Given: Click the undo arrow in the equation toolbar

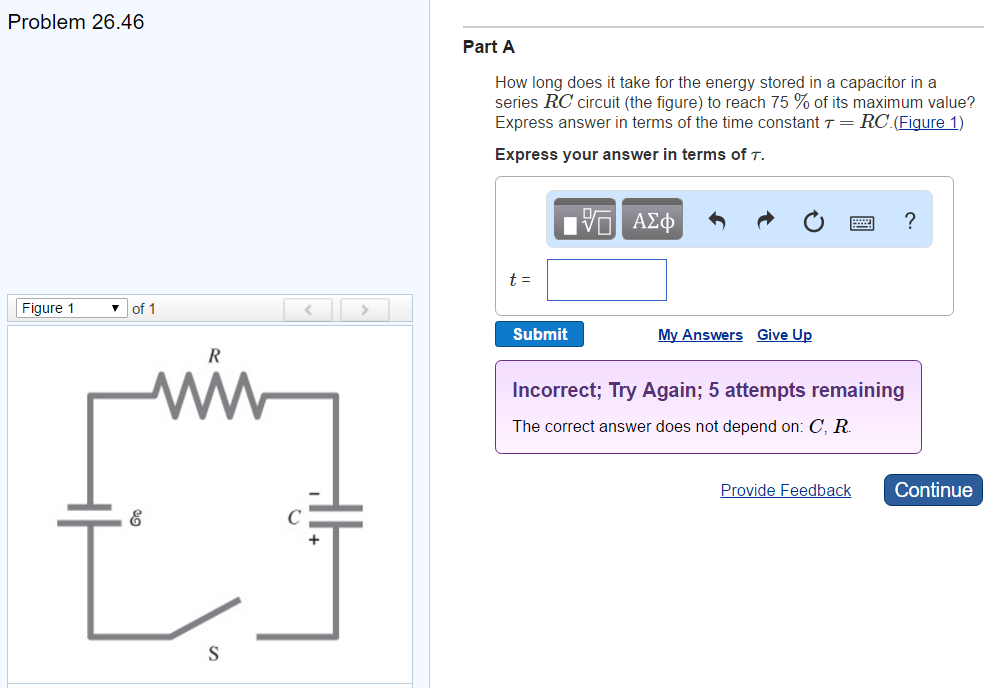Looking at the screenshot, I should coord(717,220).
